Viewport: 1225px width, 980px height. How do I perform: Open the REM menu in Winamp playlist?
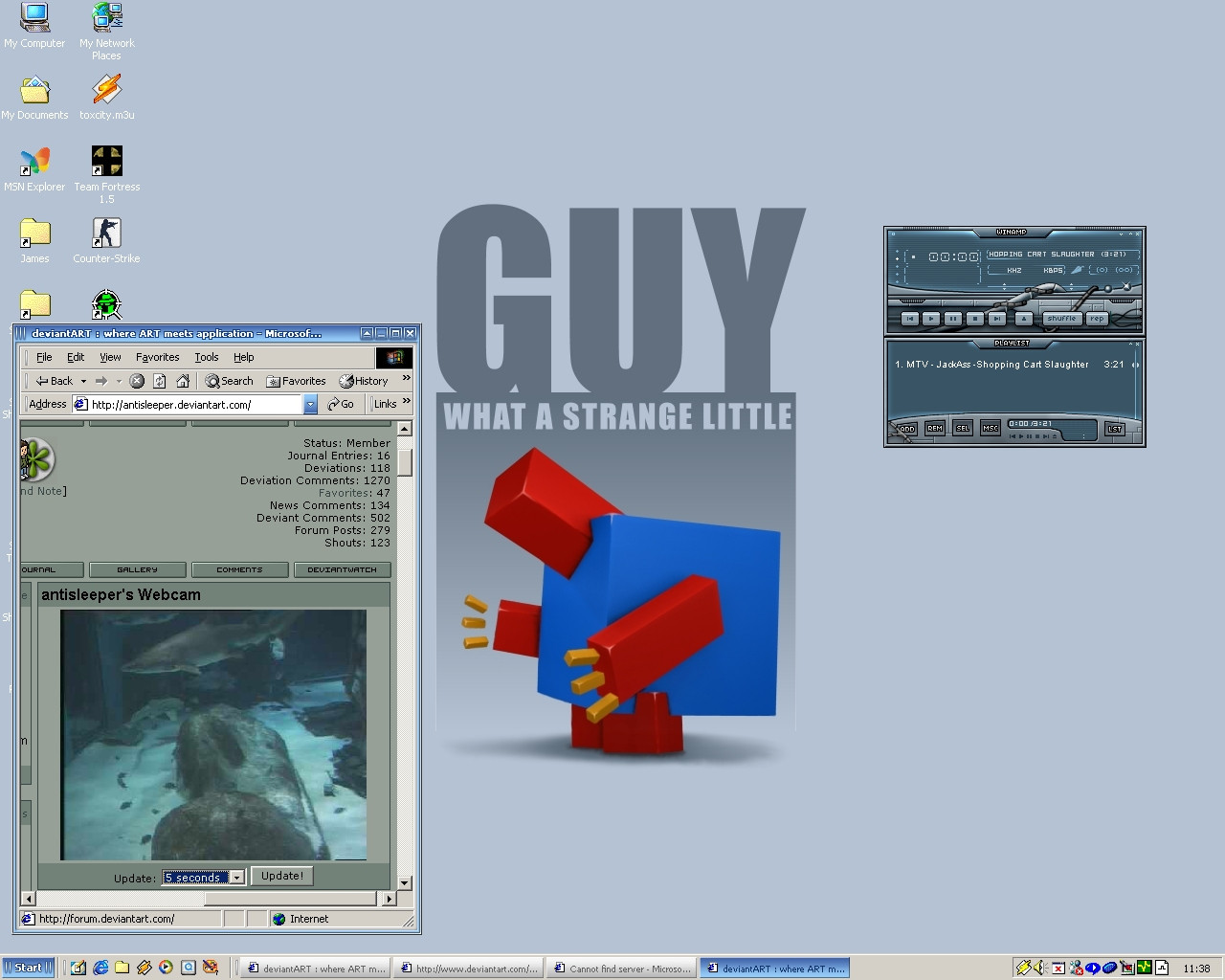[x=935, y=428]
